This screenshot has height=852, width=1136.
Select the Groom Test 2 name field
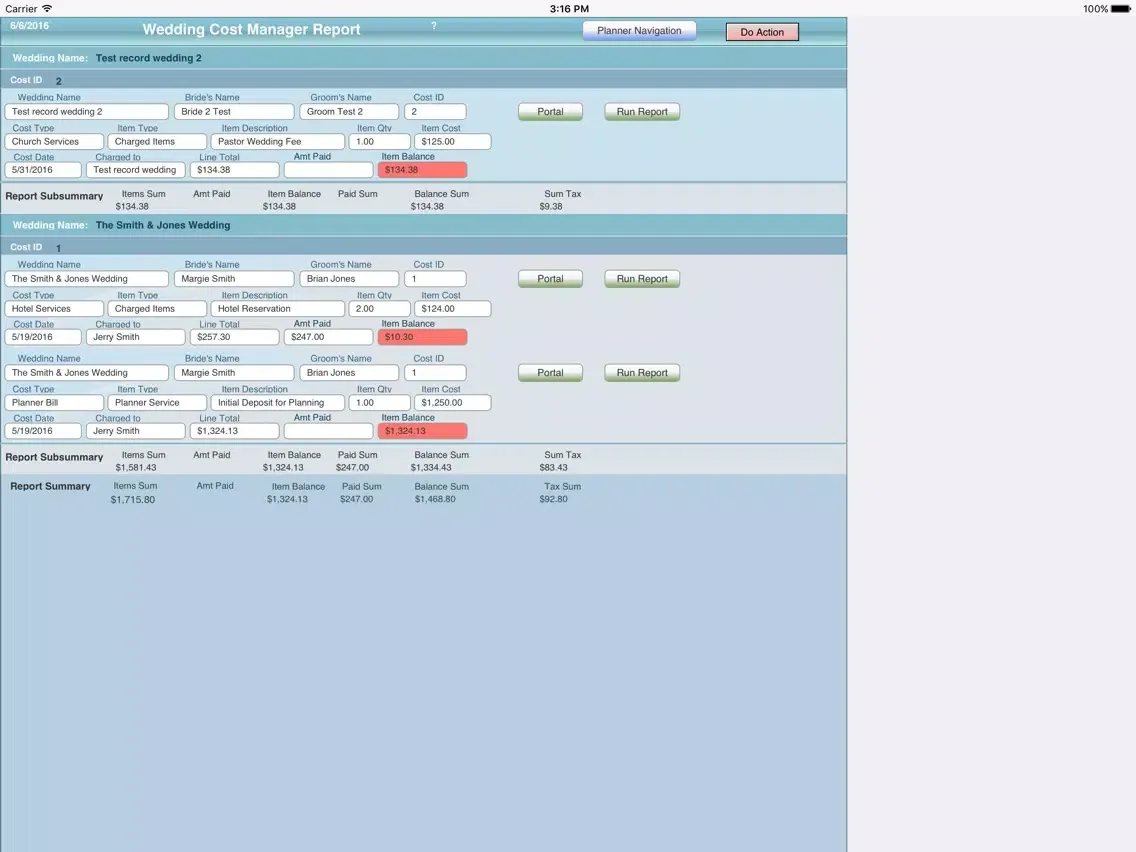[349, 112]
